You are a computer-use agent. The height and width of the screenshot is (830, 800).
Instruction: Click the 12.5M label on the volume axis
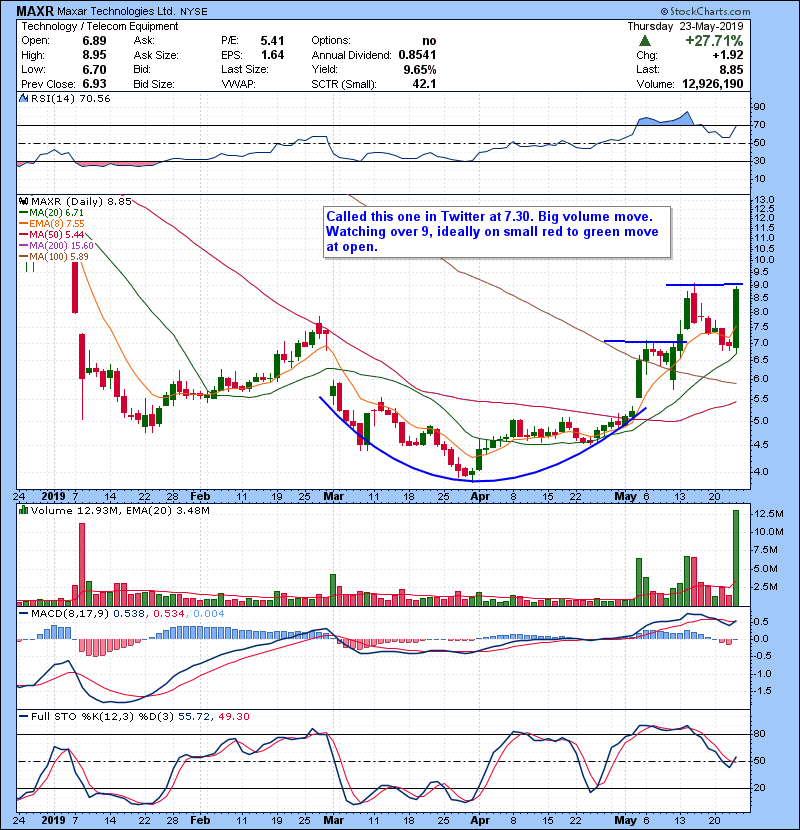[x=769, y=513]
